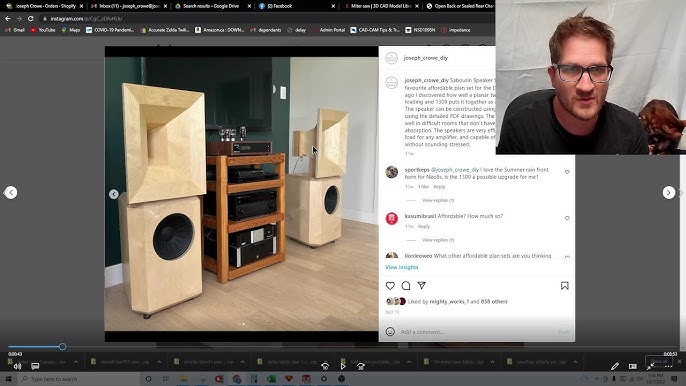This screenshot has height=386, width=686.
Task: Like kasumibrasil's comment with its heart
Action: click(567, 218)
